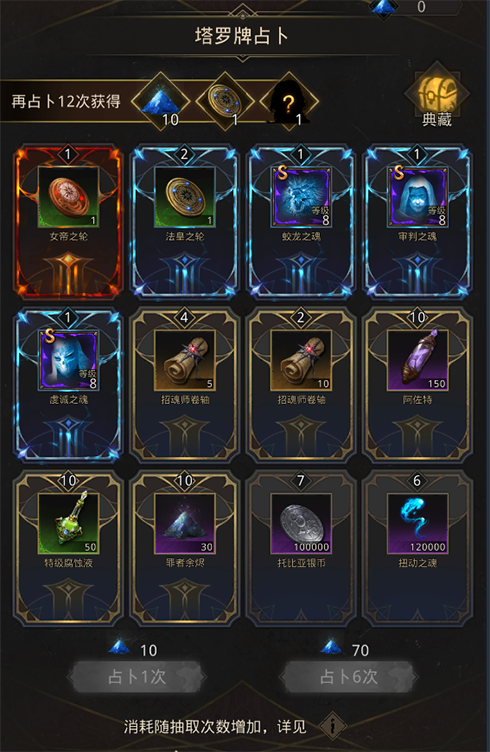
Task: Click the 托比亚银币 silver coin icon
Action: pos(301,523)
